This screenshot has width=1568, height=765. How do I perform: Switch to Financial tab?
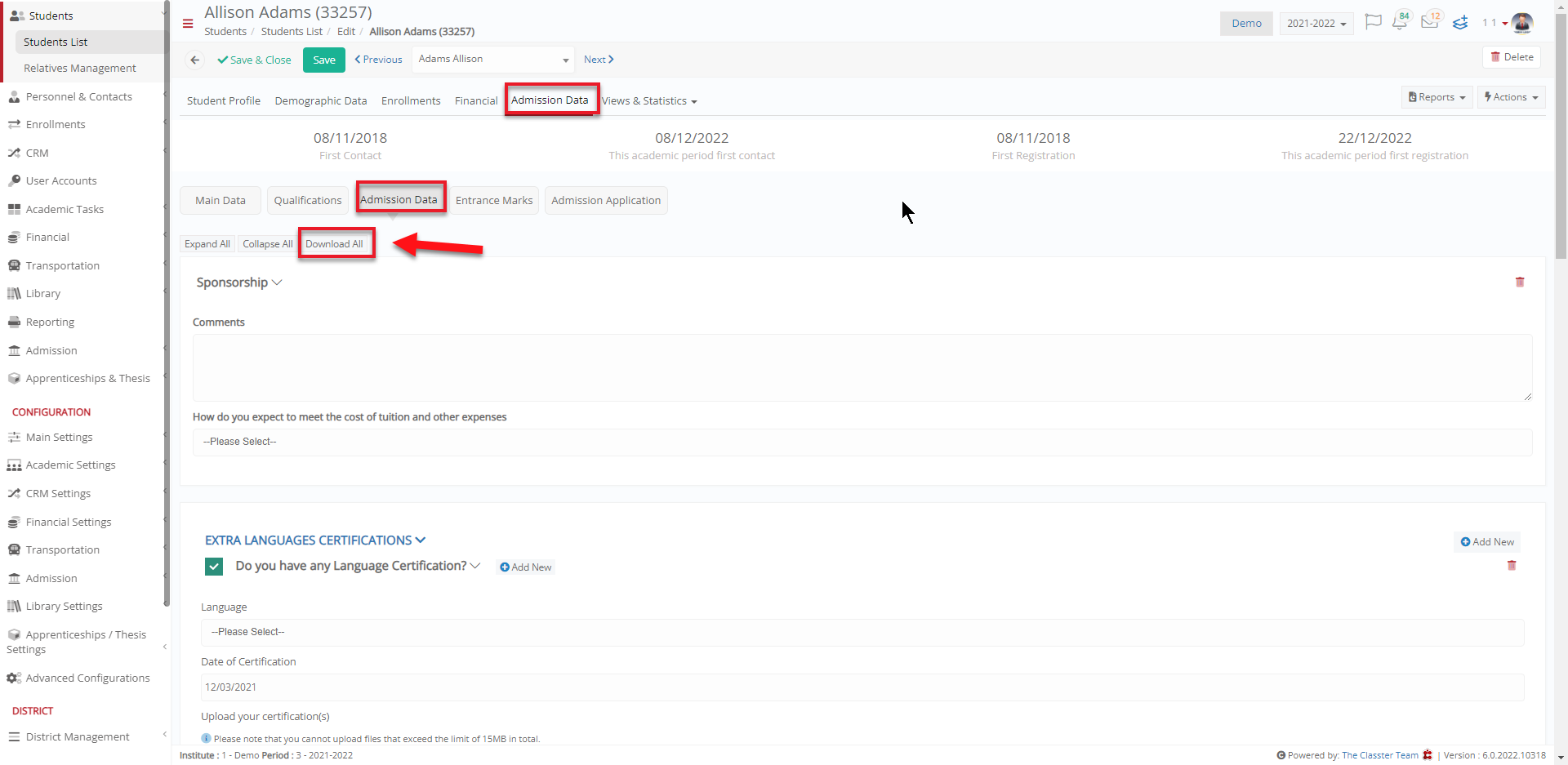(x=476, y=100)
